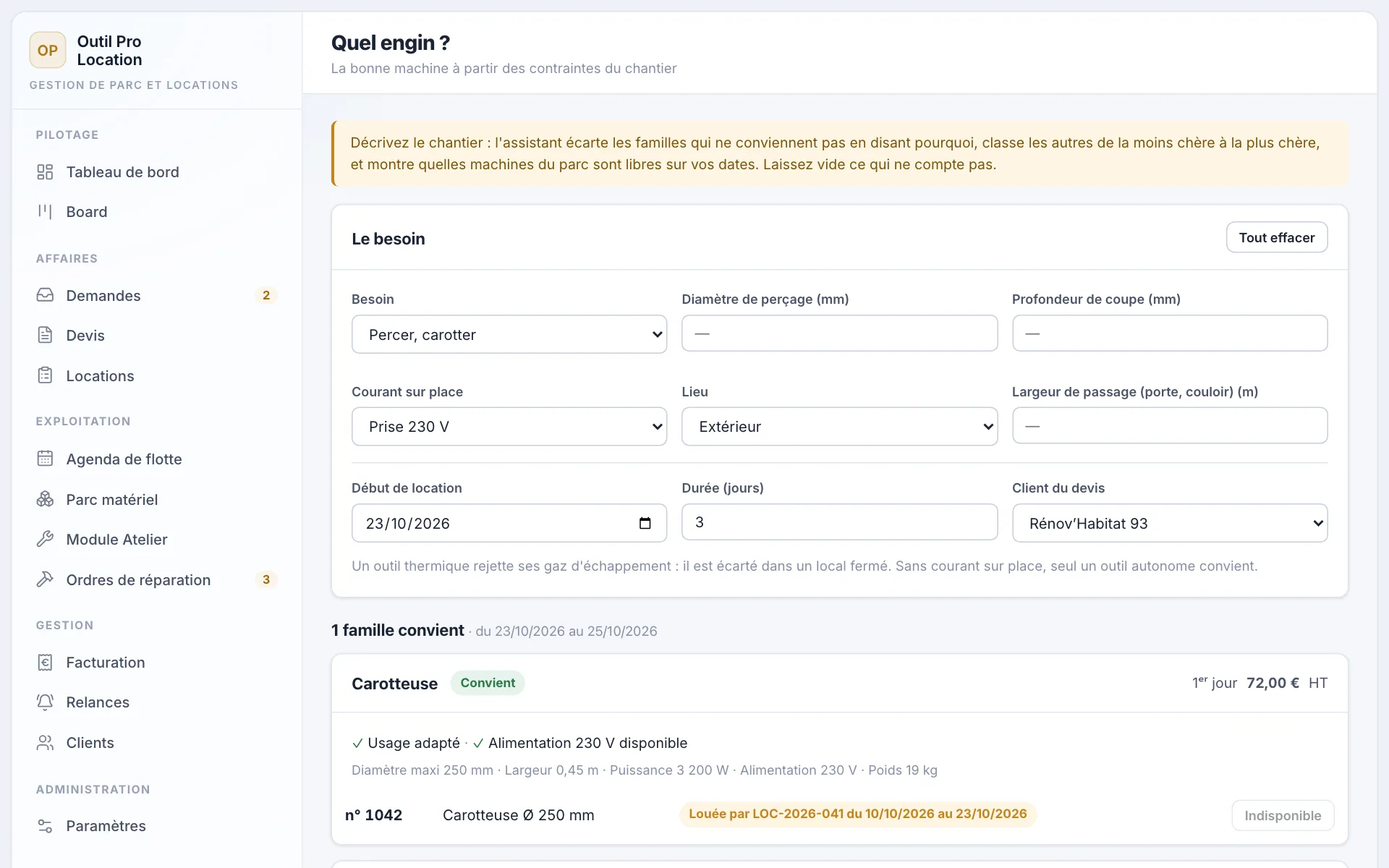Click the 1 famille convient heading

398,630
